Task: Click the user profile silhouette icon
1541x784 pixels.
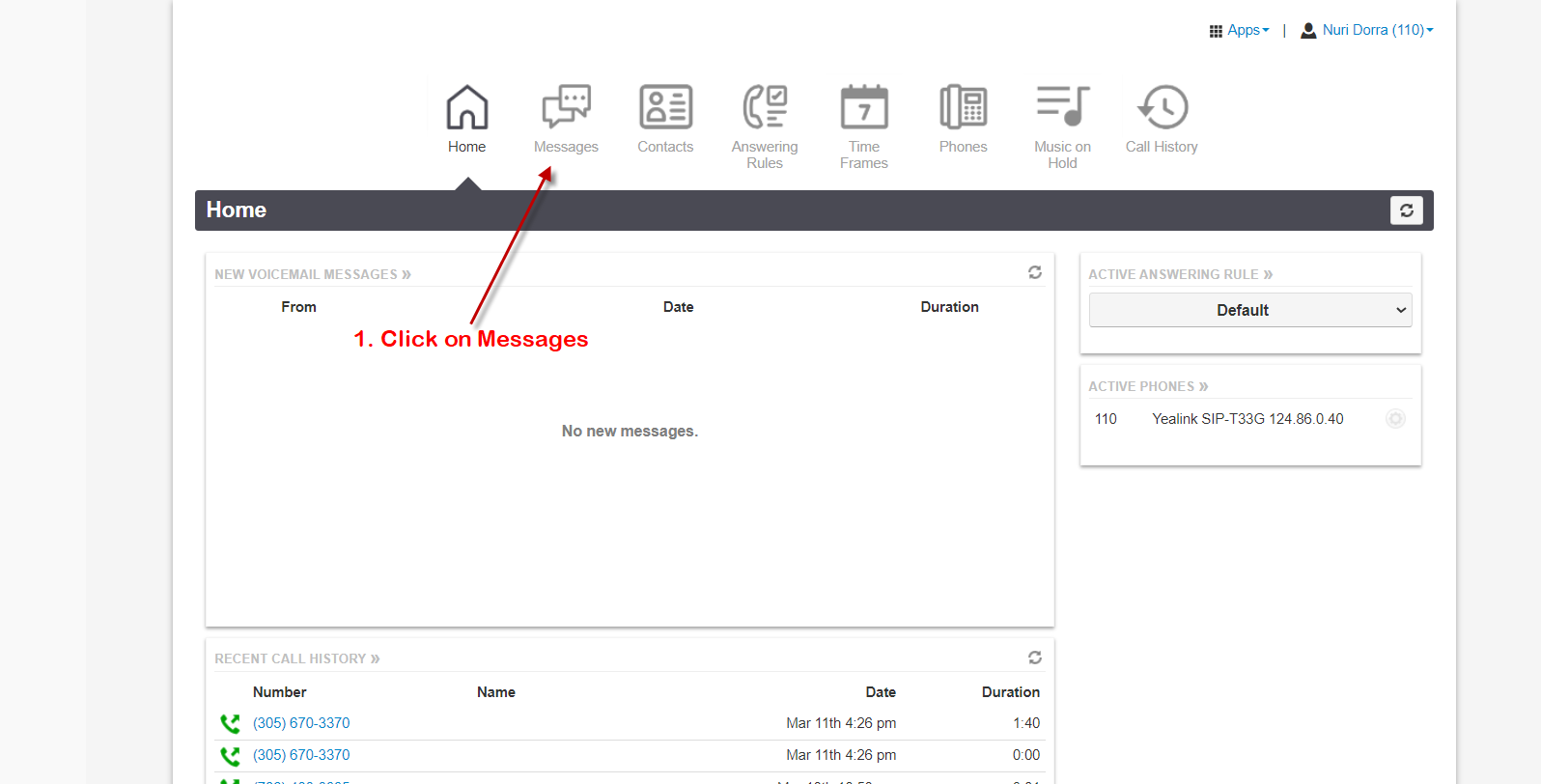Action: pos(1308,31)
